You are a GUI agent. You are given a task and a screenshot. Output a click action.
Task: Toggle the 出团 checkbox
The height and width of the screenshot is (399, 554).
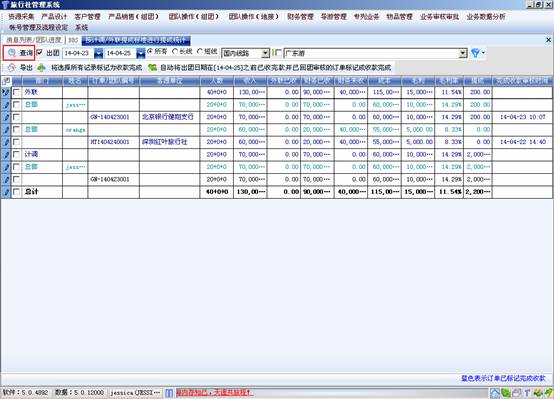(40, 52)
